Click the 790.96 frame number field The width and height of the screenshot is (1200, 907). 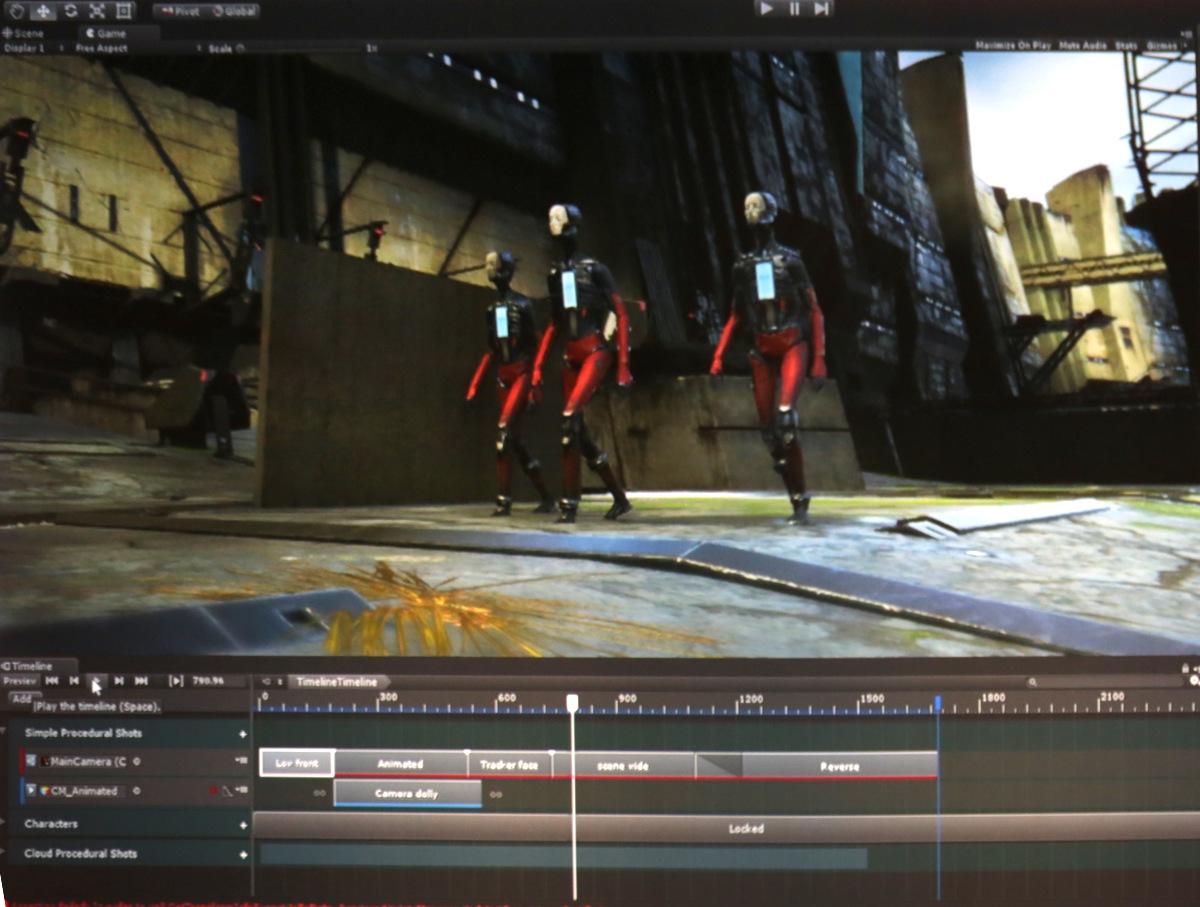click(x=217, y=681)
